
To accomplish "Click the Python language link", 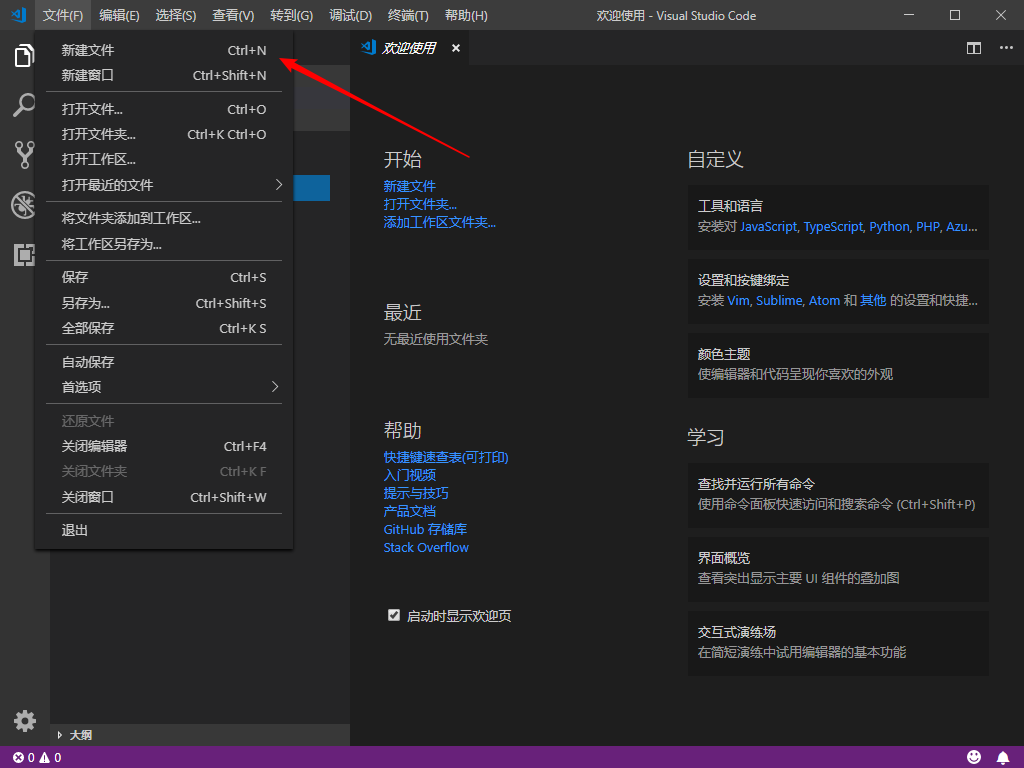I will [x=889, y=227].
